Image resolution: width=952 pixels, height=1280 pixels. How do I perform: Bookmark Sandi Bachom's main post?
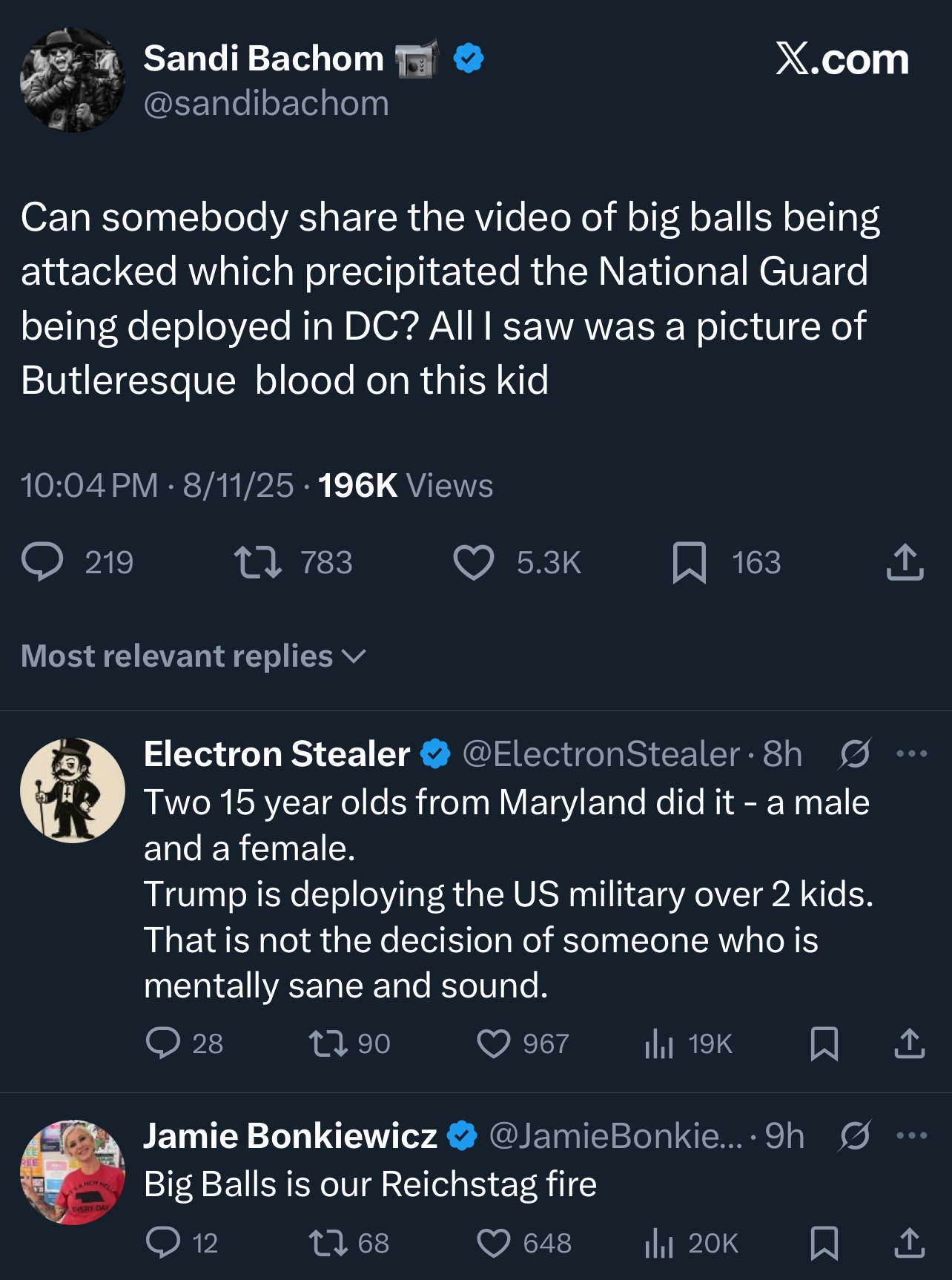(x=689, y=562)
